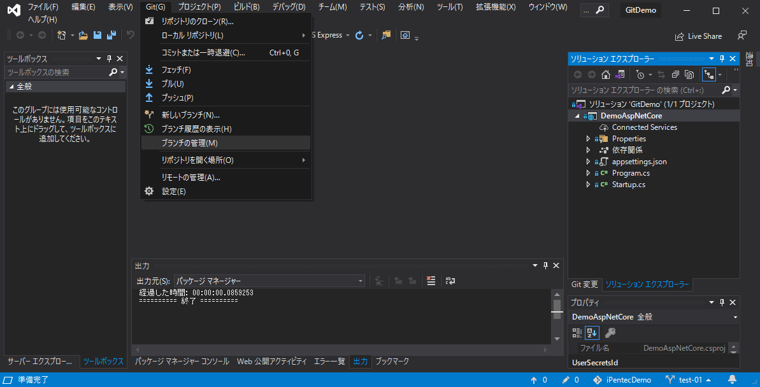Toggle pin on Properties panel
Screen dimensions: 760x387
[x=722, y=303]
